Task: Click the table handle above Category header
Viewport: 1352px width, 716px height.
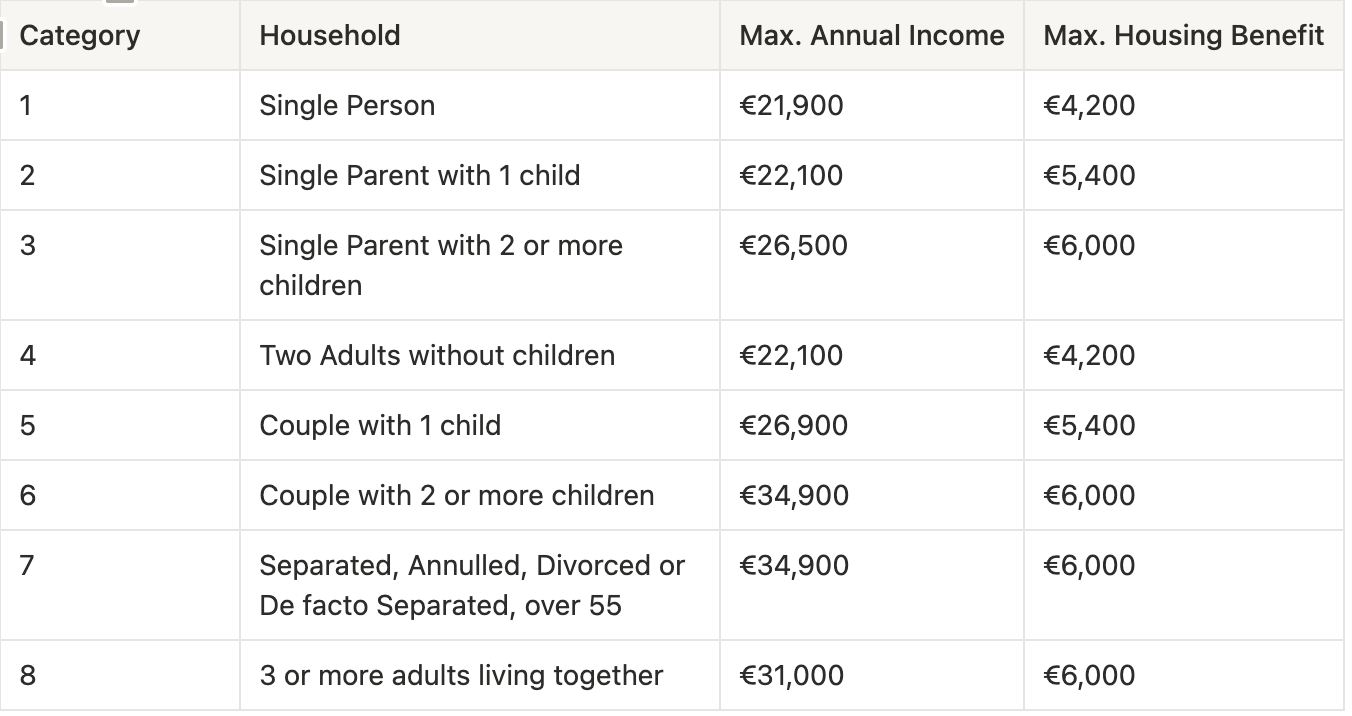Action: (120, 2)
